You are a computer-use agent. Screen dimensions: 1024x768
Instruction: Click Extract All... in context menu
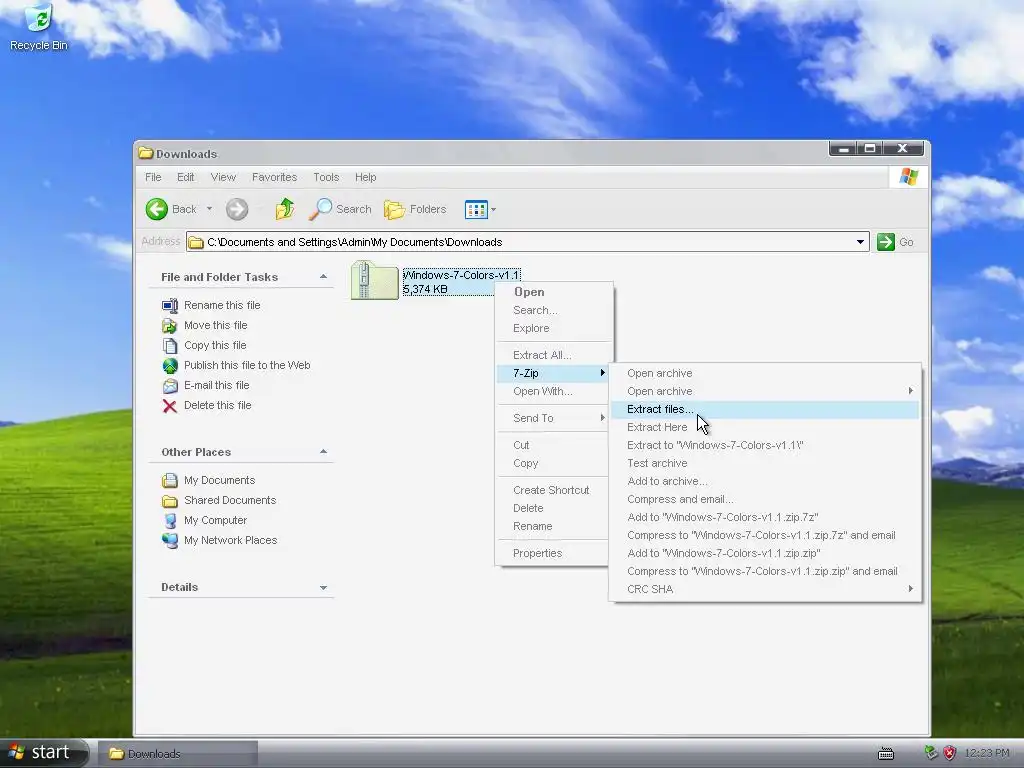554,355
